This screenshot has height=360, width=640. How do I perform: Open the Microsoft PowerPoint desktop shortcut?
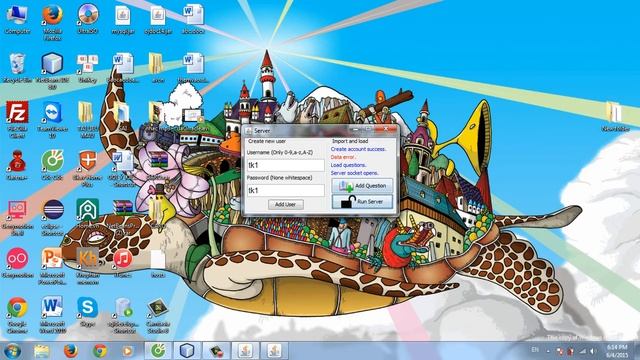point(52,266)
